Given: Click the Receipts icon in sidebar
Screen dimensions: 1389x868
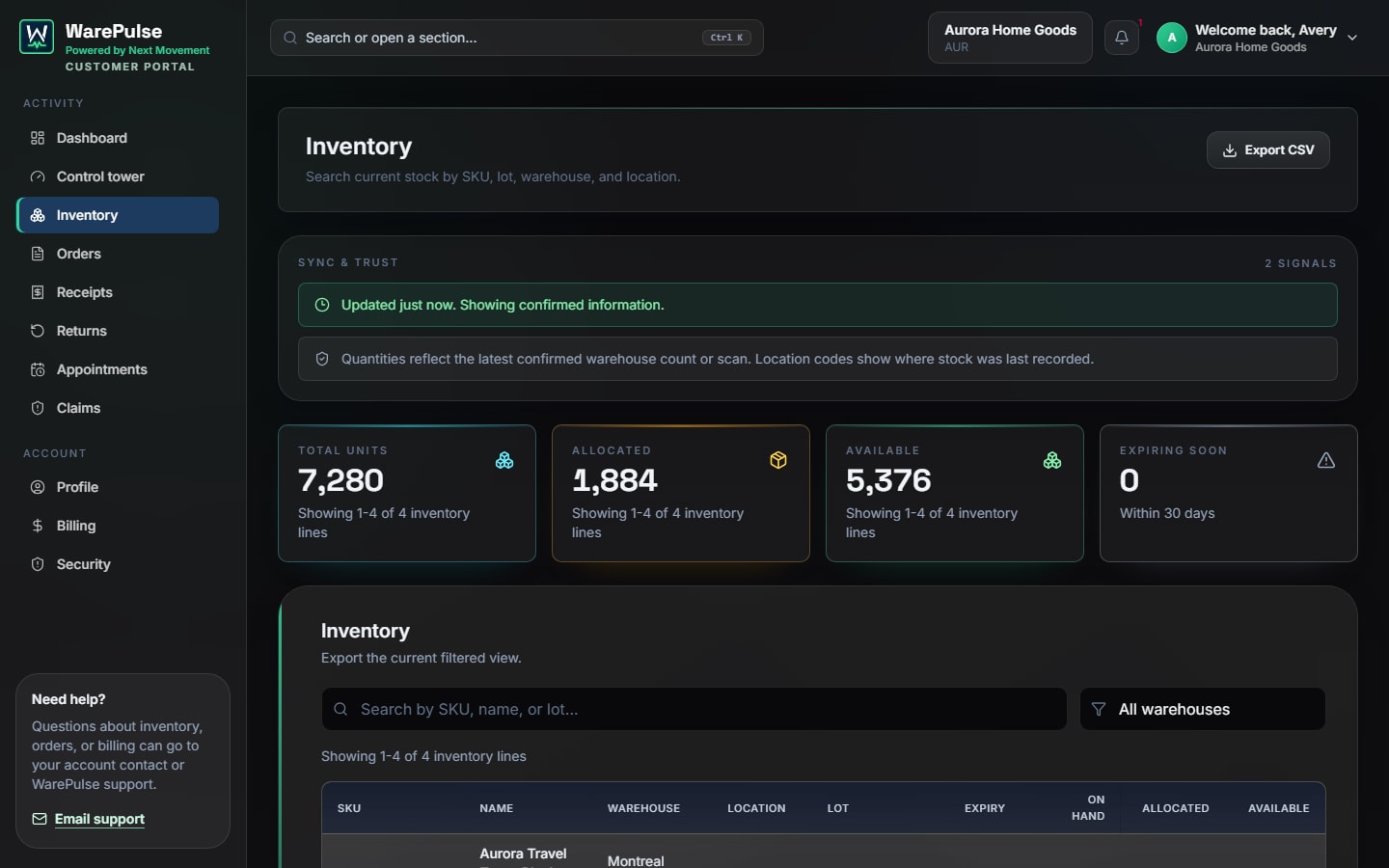Looking at the screenshot, I should (38, 292).
